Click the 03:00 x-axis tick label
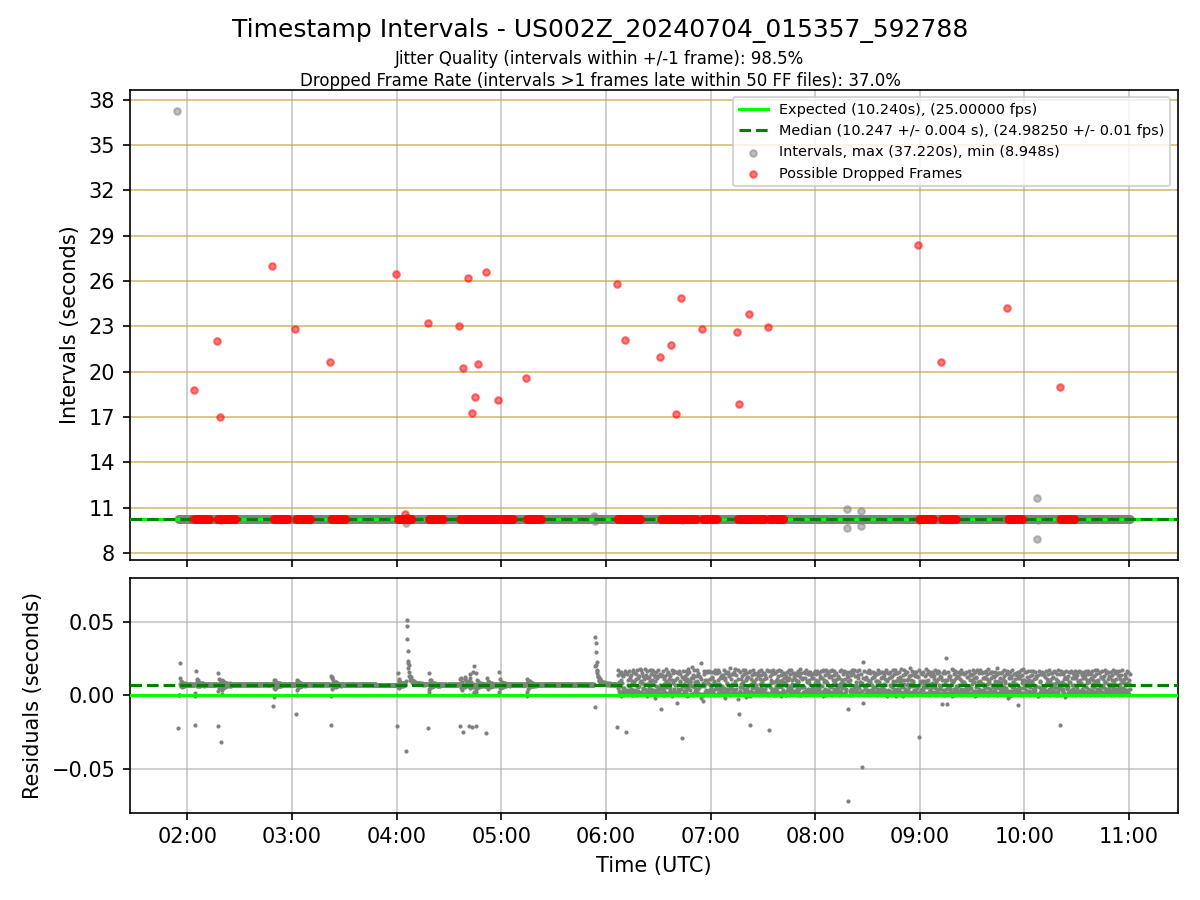 [292, 836]
